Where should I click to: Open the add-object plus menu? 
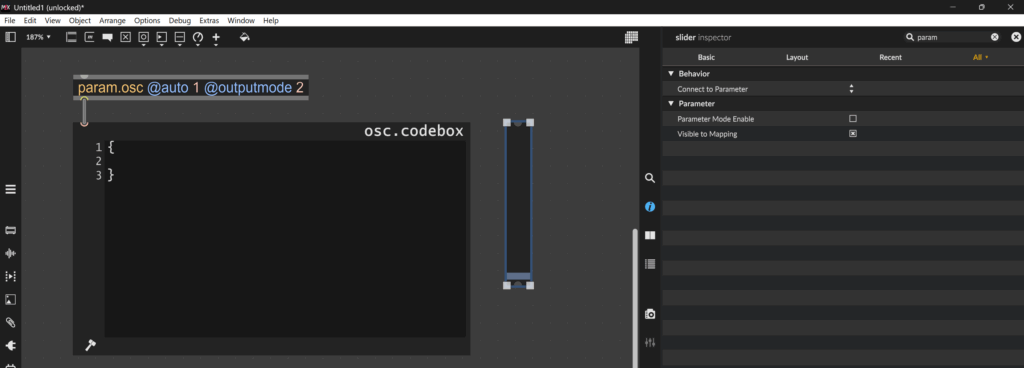pyautogui.click(x=216, y=38)
